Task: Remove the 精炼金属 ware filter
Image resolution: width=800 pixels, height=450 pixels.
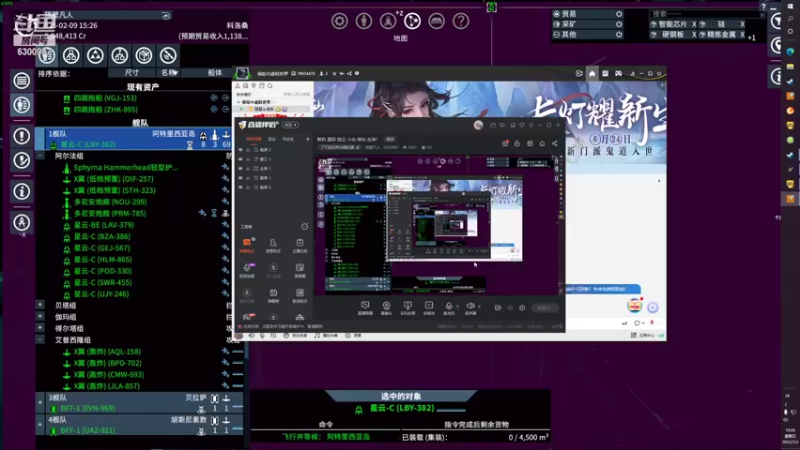Action: point(742,35)
